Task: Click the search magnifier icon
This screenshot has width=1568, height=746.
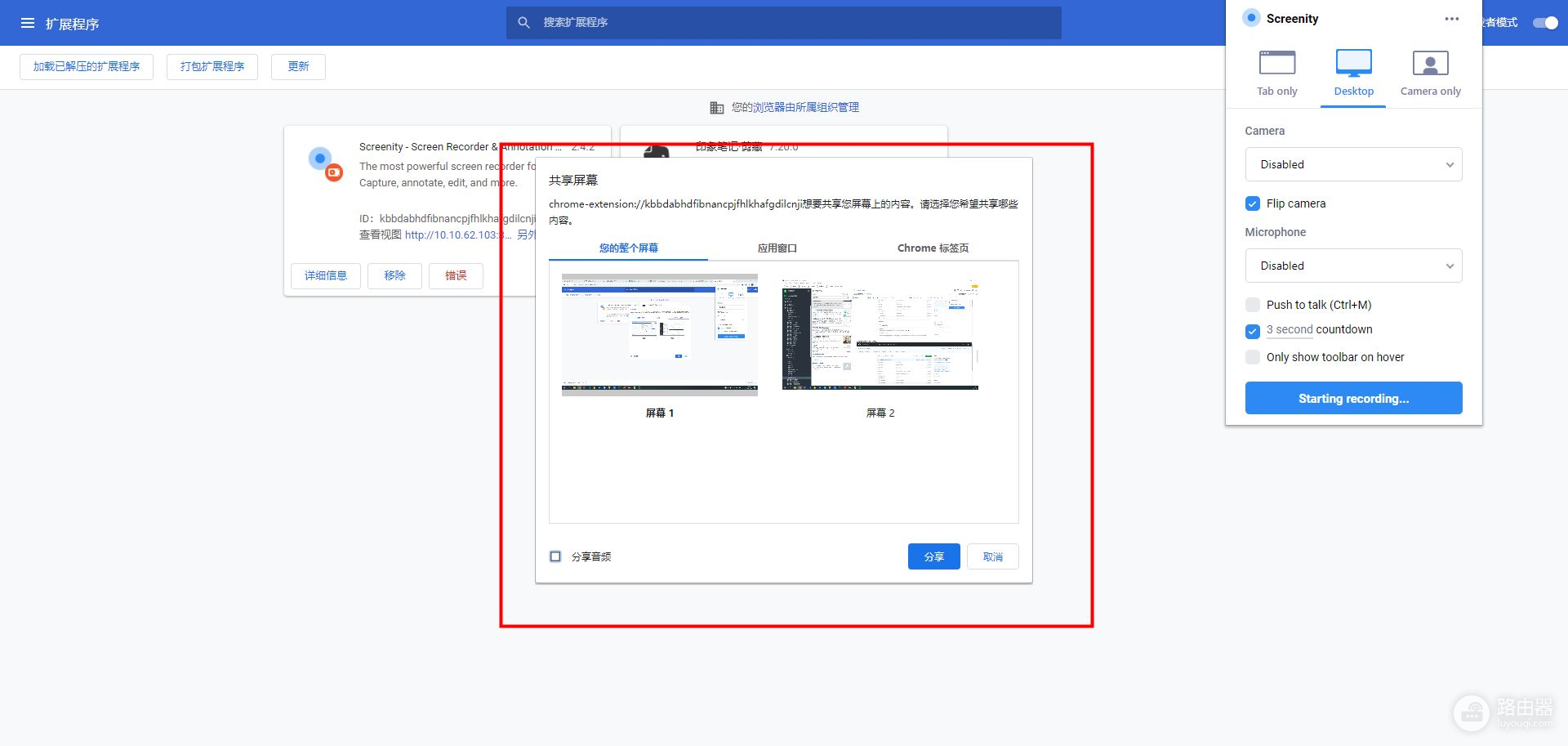Action: point(524,23)
